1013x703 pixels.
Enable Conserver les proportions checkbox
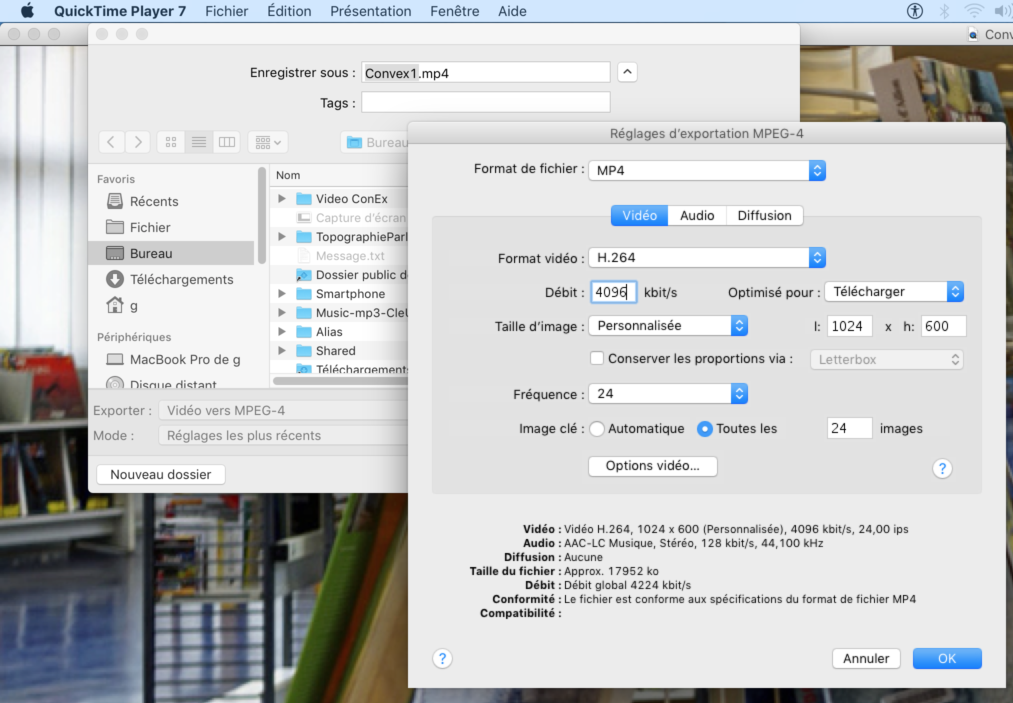pos(597,358)
